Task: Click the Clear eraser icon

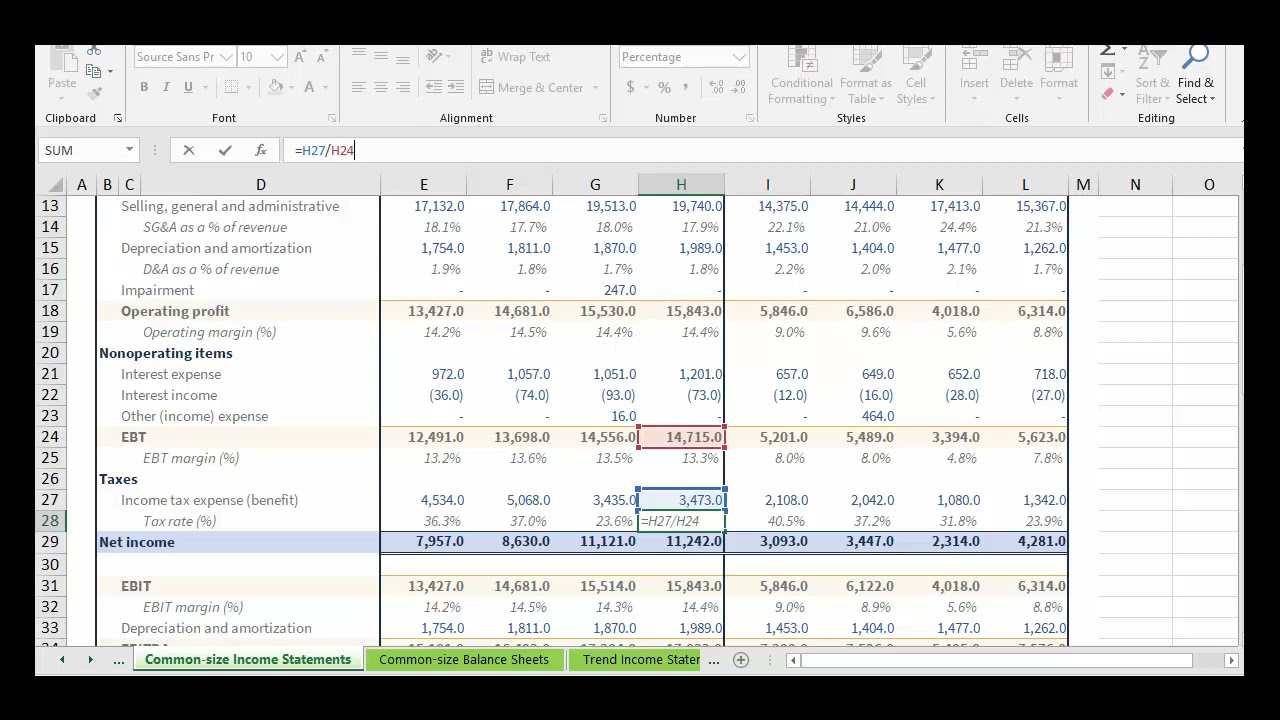Action: pyautogui.click(x=1108, y=94)
